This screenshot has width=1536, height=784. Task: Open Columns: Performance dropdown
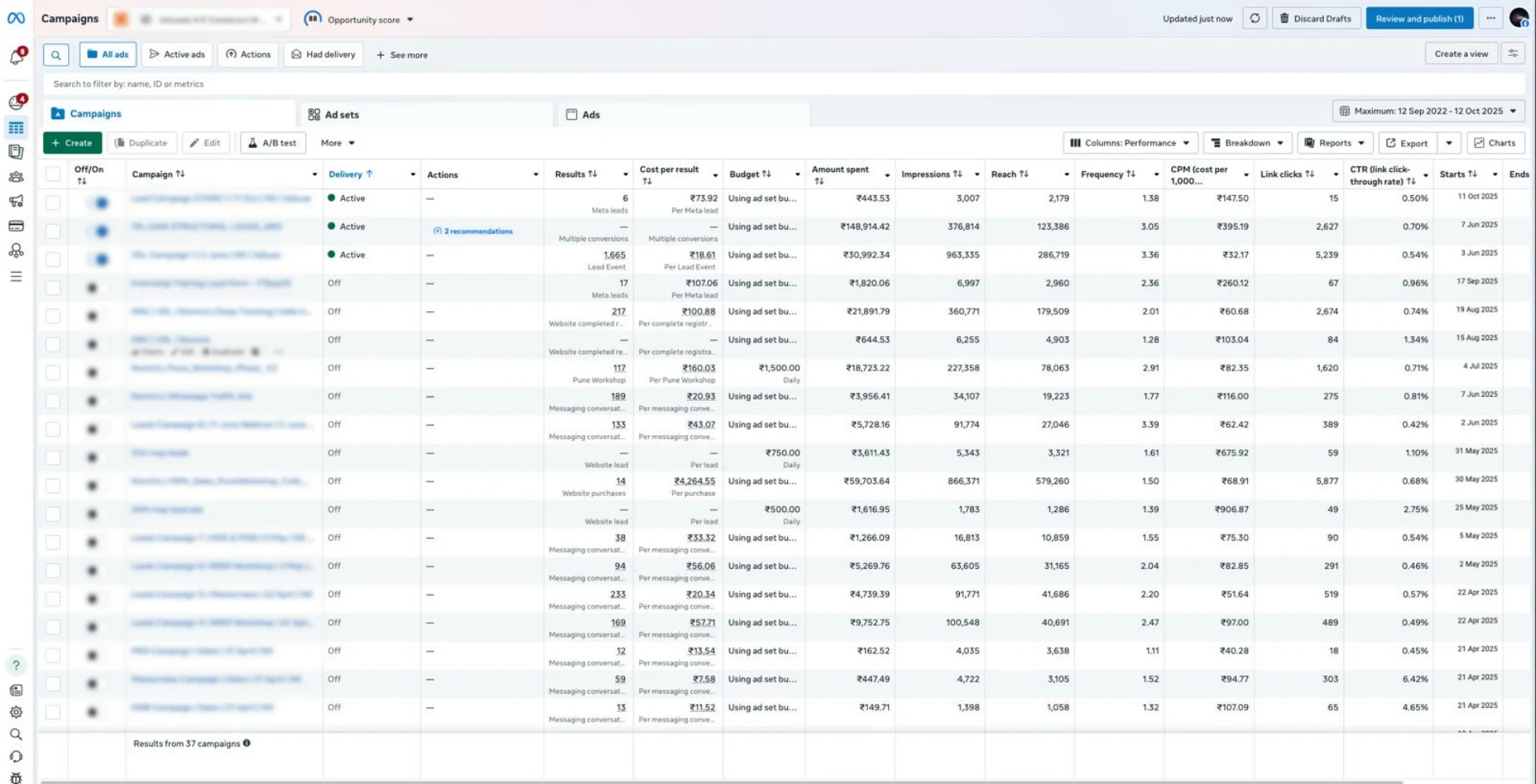coord(1130,143)
